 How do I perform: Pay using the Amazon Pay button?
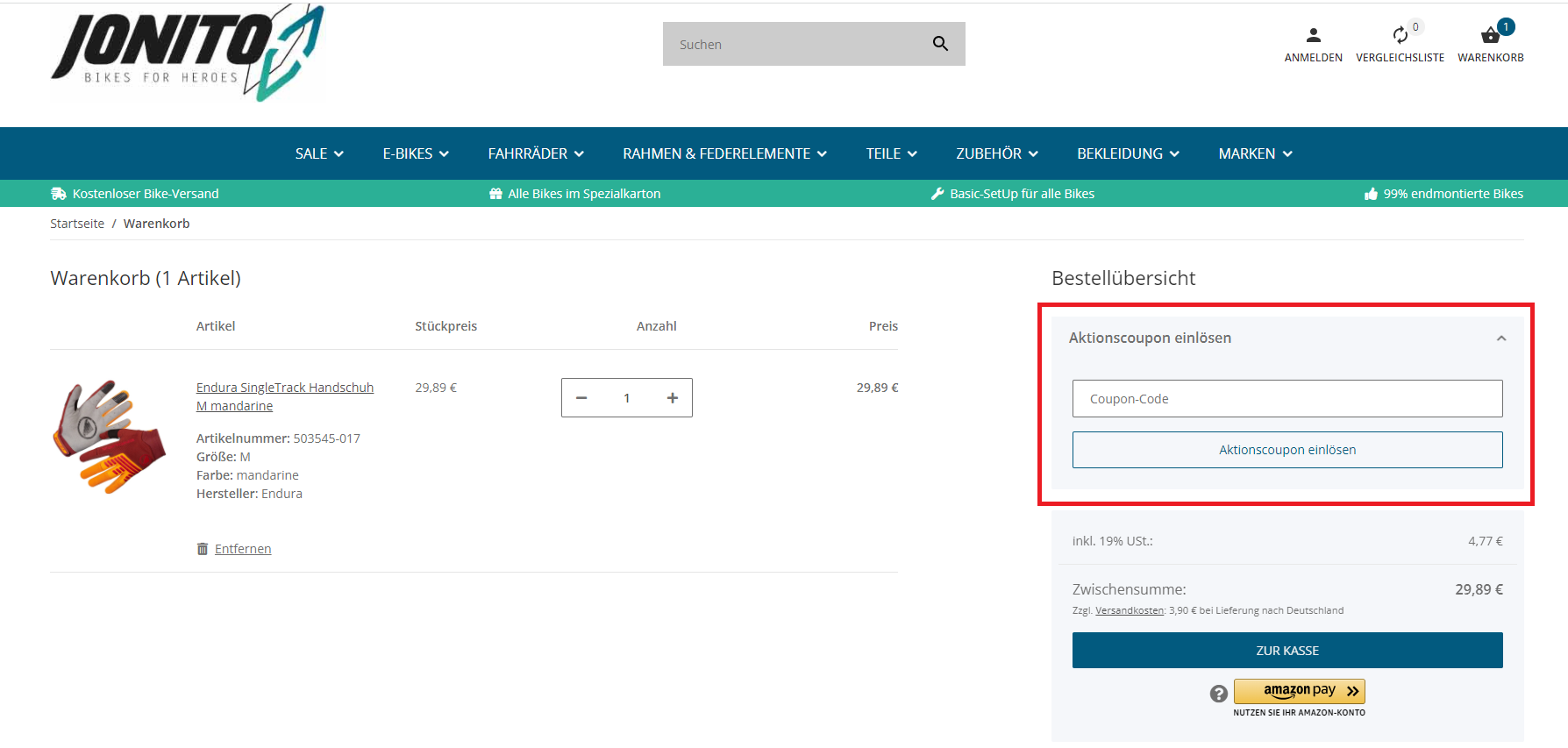[1299, 691]
